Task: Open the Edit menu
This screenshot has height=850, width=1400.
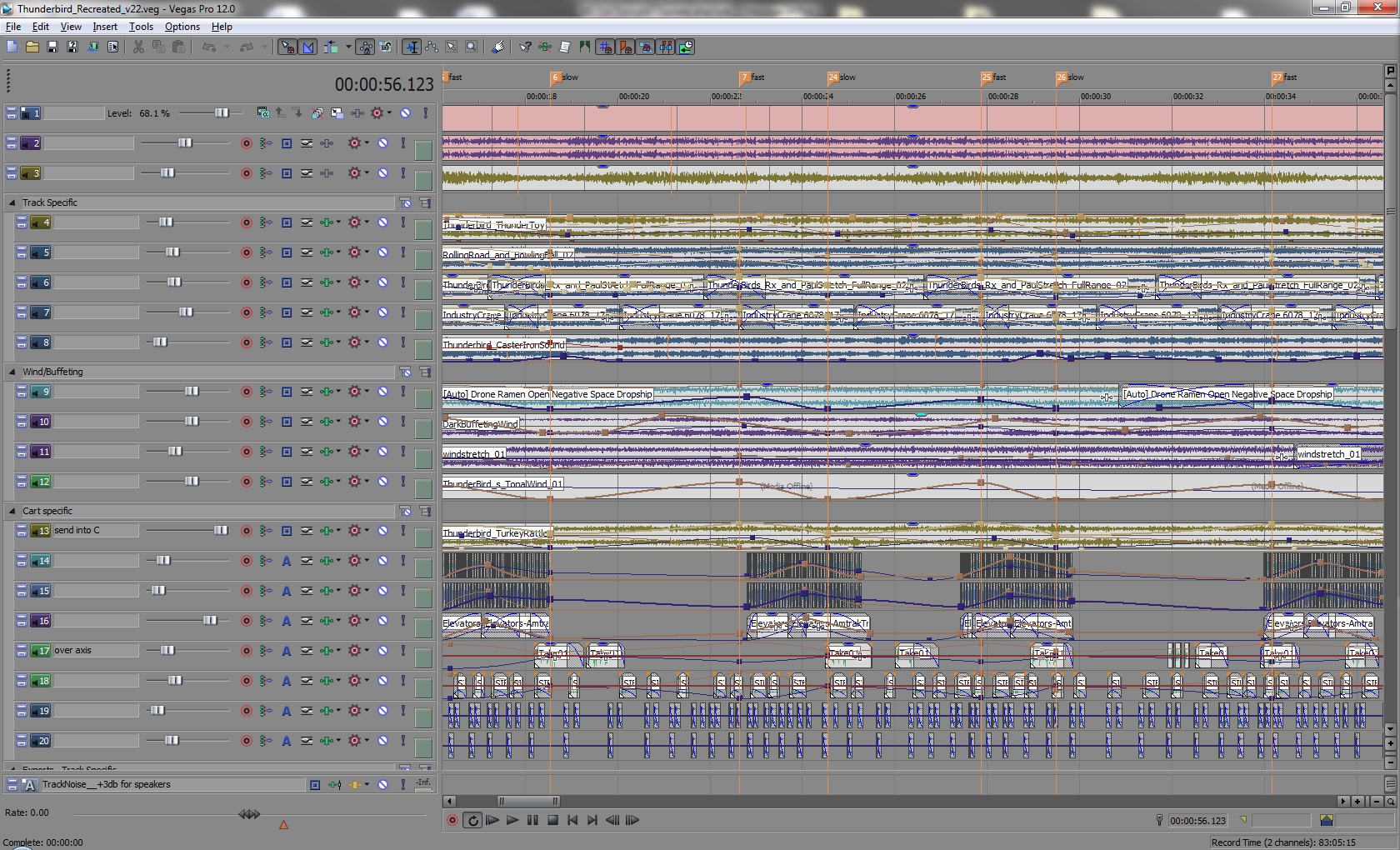Action: (x=40, y=27)
